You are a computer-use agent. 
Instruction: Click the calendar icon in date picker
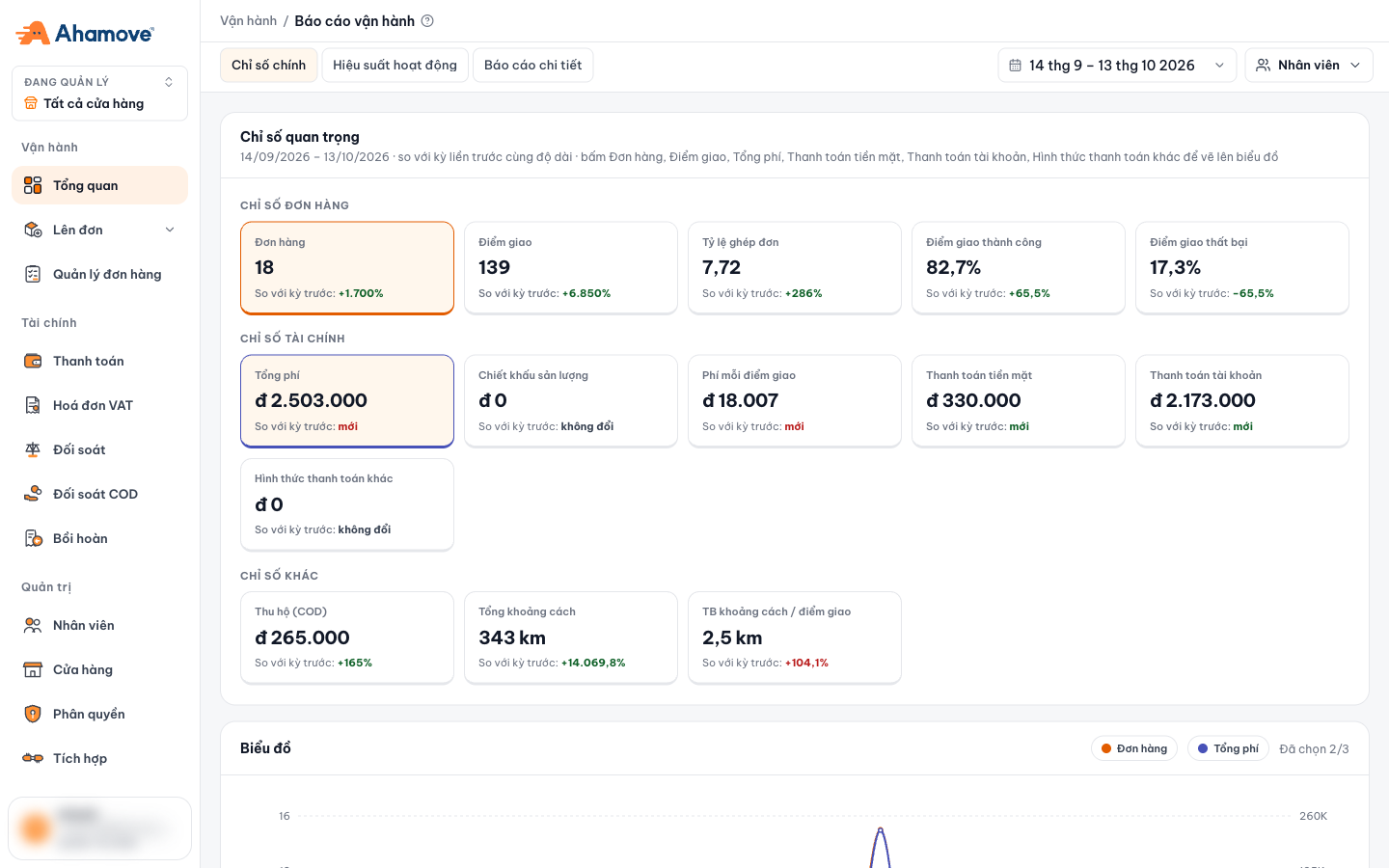click(x=1015, y=66)
